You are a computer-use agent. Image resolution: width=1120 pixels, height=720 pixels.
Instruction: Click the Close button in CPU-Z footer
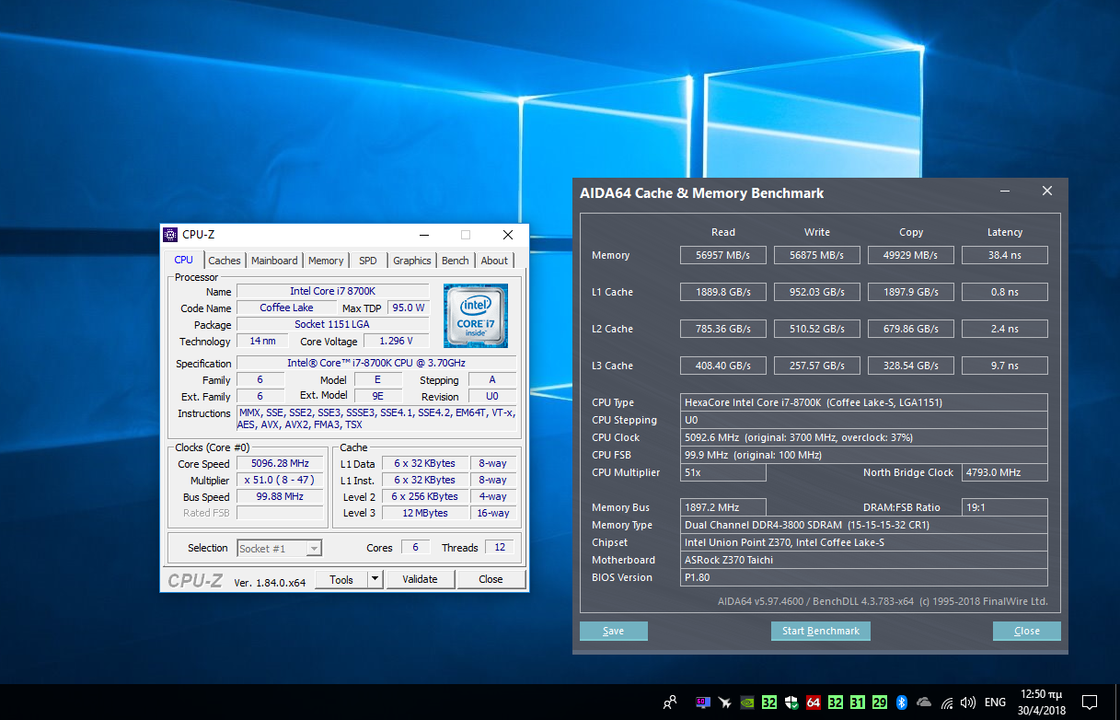(x=491, y=579)
